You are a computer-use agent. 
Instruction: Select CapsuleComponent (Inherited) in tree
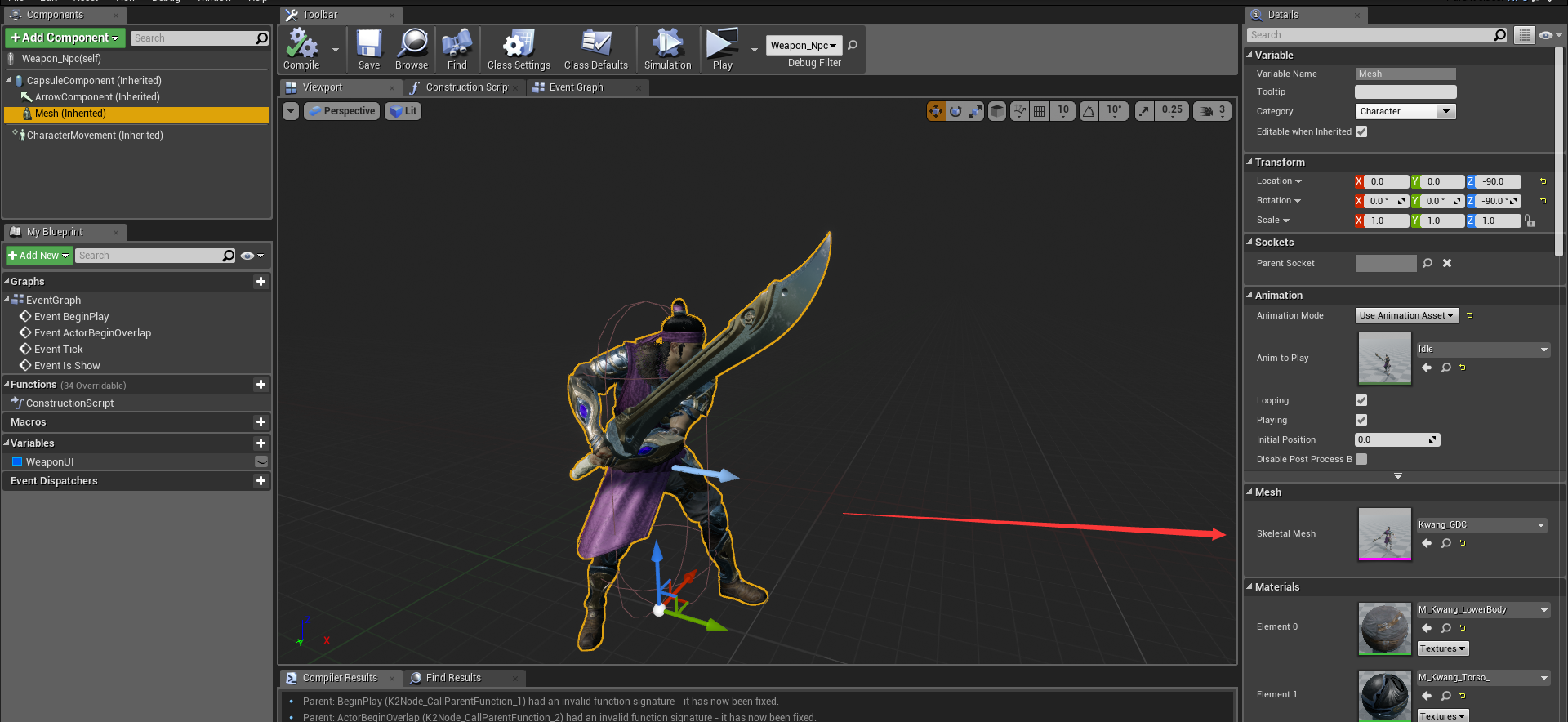pos(94,81)
